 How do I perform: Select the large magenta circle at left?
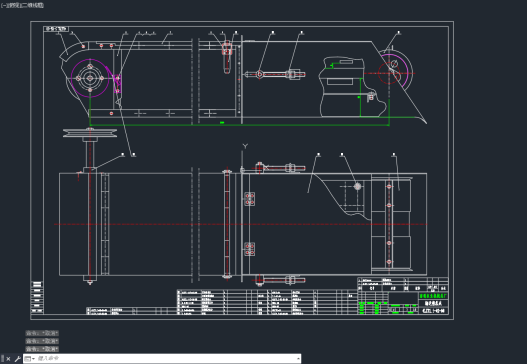[x=90, y=78]
